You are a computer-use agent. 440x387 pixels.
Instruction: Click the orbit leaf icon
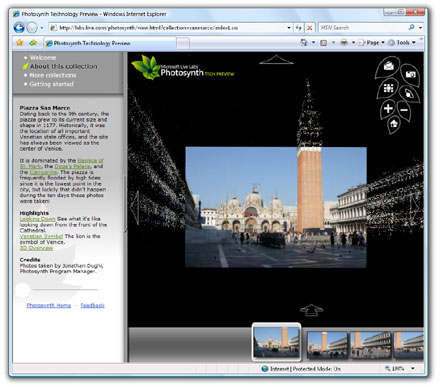(408, 93)
